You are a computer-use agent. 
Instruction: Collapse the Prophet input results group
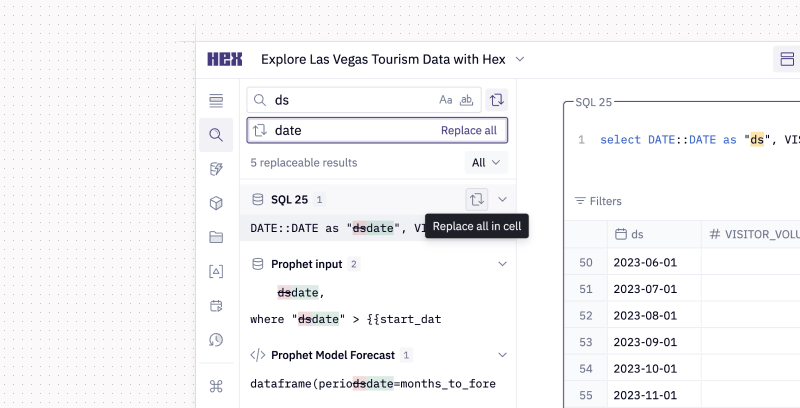(x=503, y=264)
